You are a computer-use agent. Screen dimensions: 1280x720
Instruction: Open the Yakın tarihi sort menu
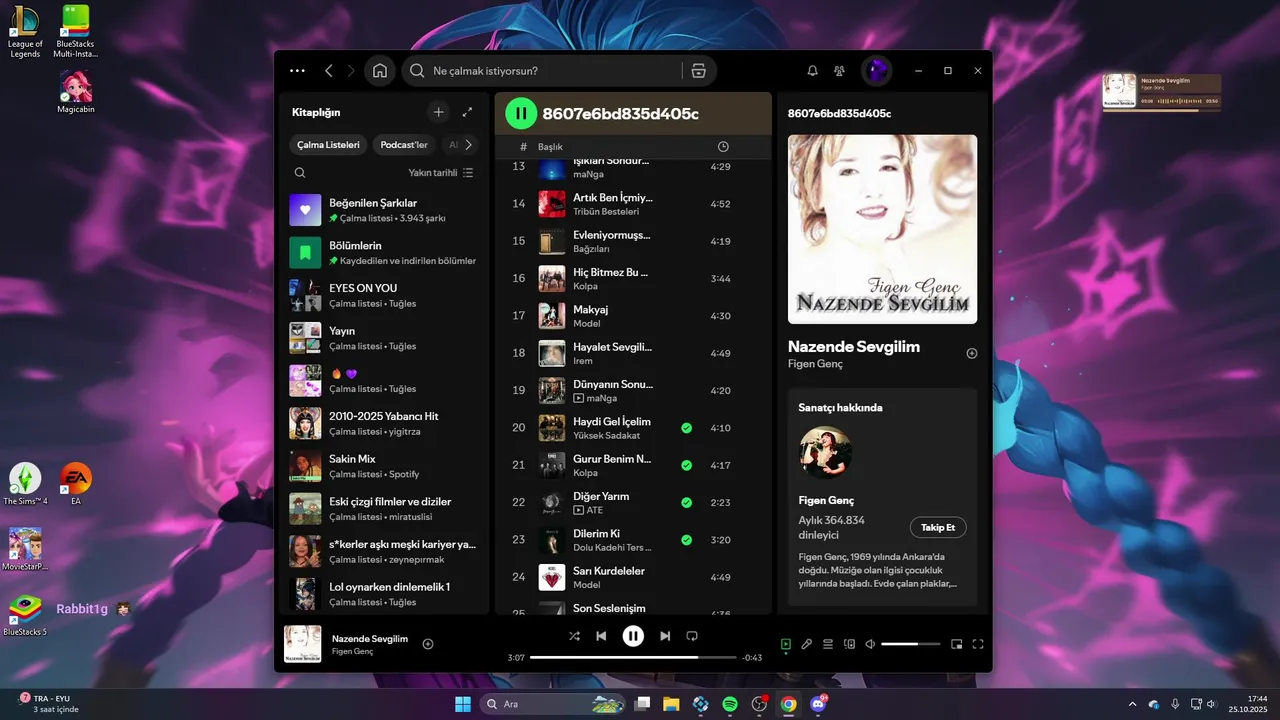coord(440,172)
